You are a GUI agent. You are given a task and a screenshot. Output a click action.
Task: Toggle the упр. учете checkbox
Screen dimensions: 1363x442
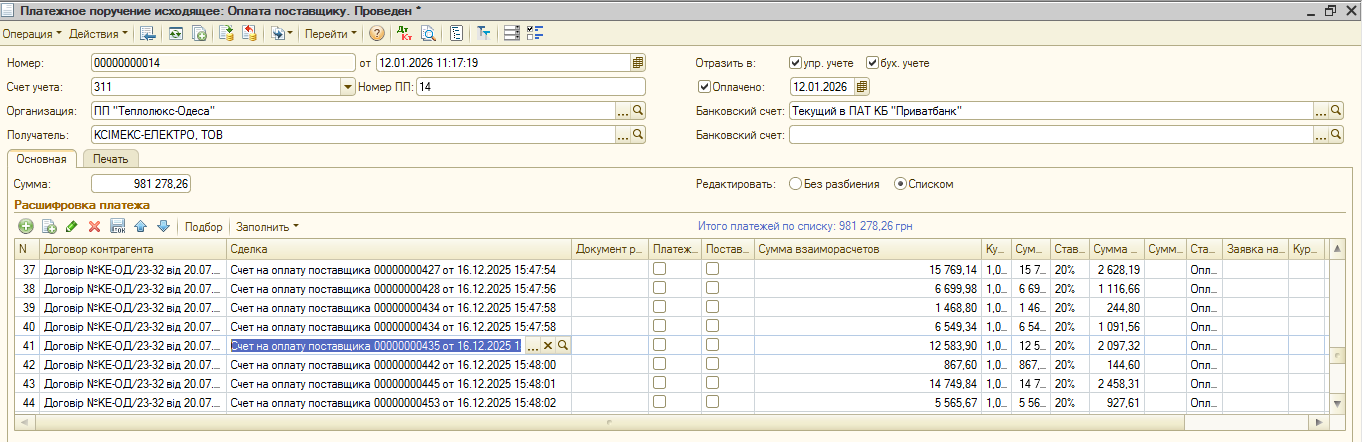coord(796,62)
